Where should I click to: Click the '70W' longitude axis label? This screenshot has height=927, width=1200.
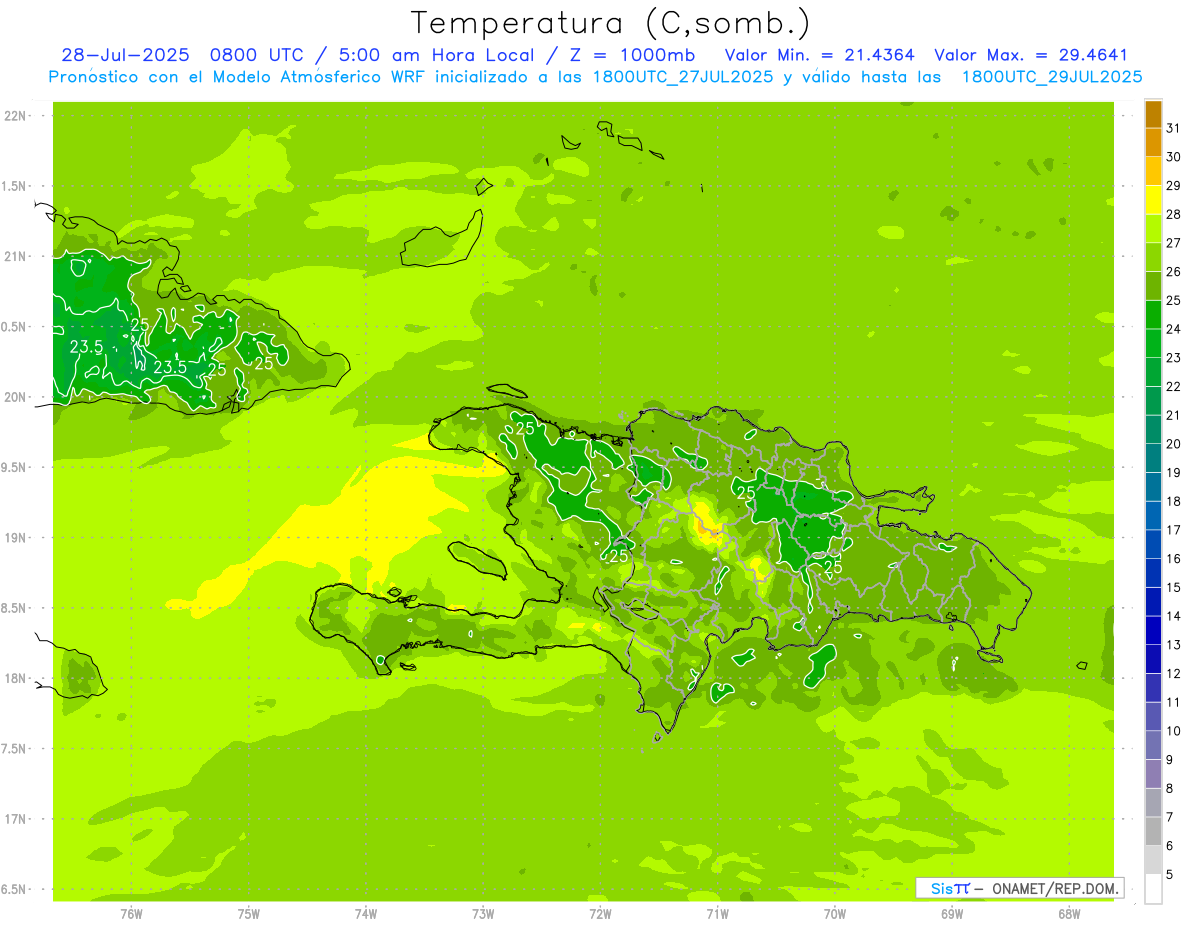835,914
